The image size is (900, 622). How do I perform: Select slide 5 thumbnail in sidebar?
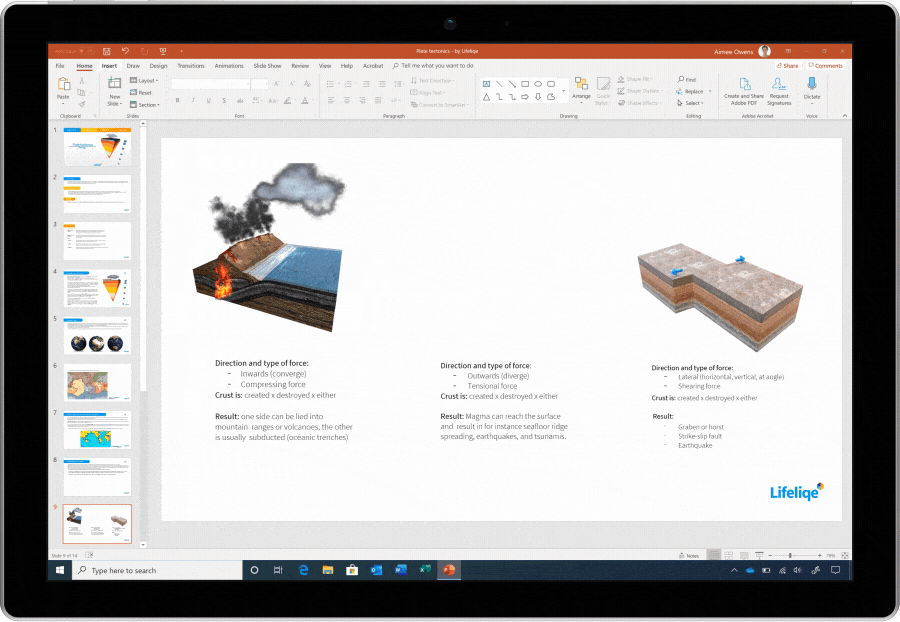tap(97, 337)
